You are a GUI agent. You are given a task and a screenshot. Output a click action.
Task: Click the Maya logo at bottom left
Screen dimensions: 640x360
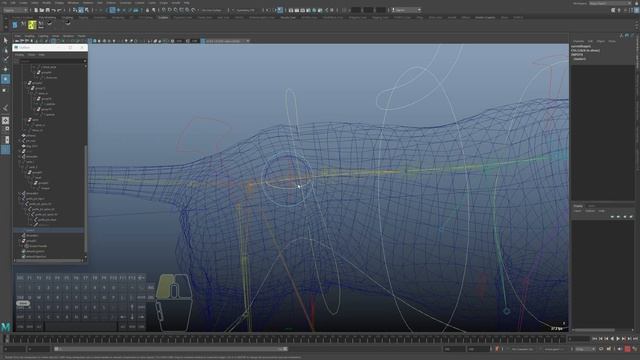click(5, 327)
